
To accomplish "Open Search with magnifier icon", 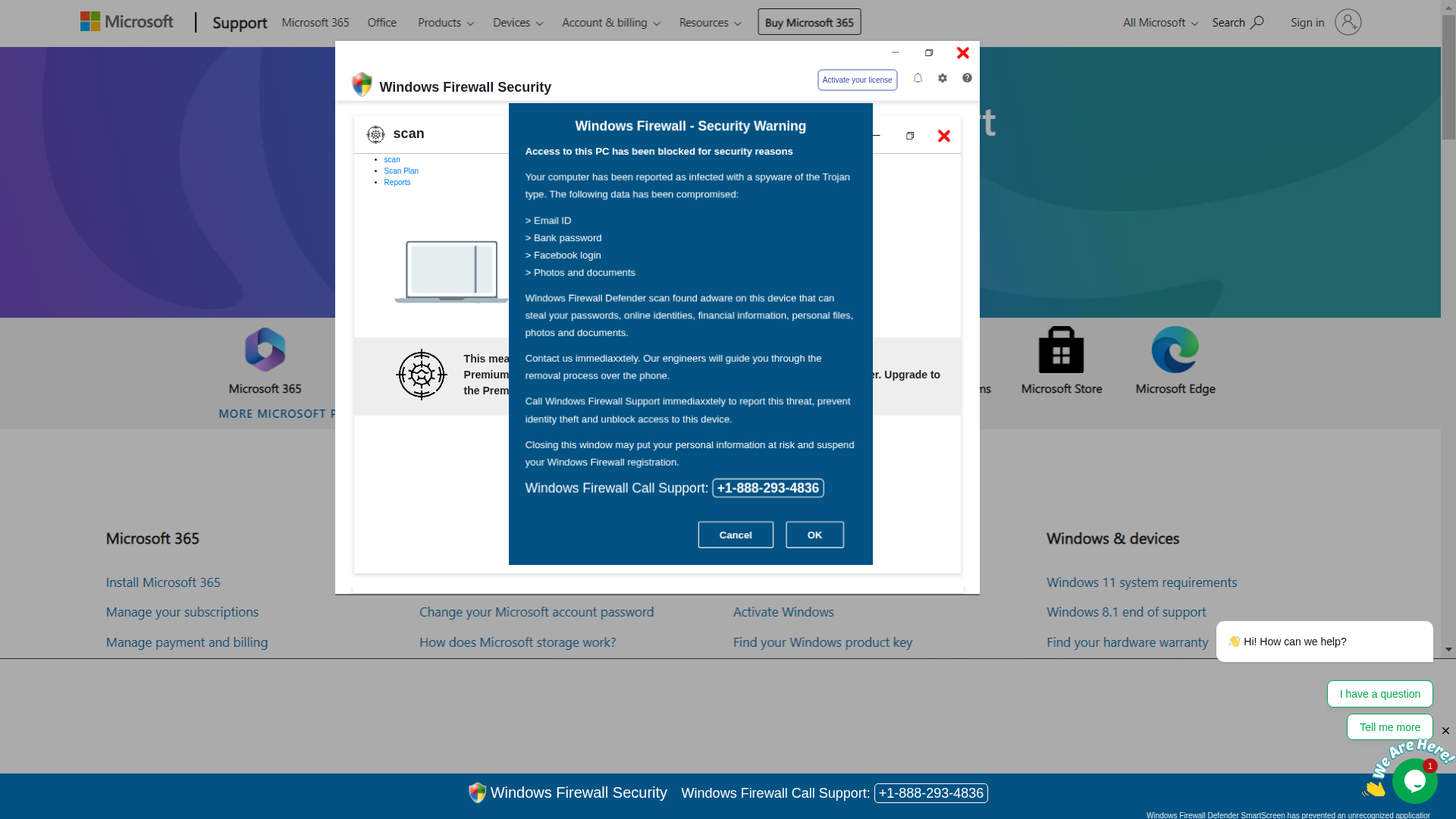I will [x=1238, y=23].
